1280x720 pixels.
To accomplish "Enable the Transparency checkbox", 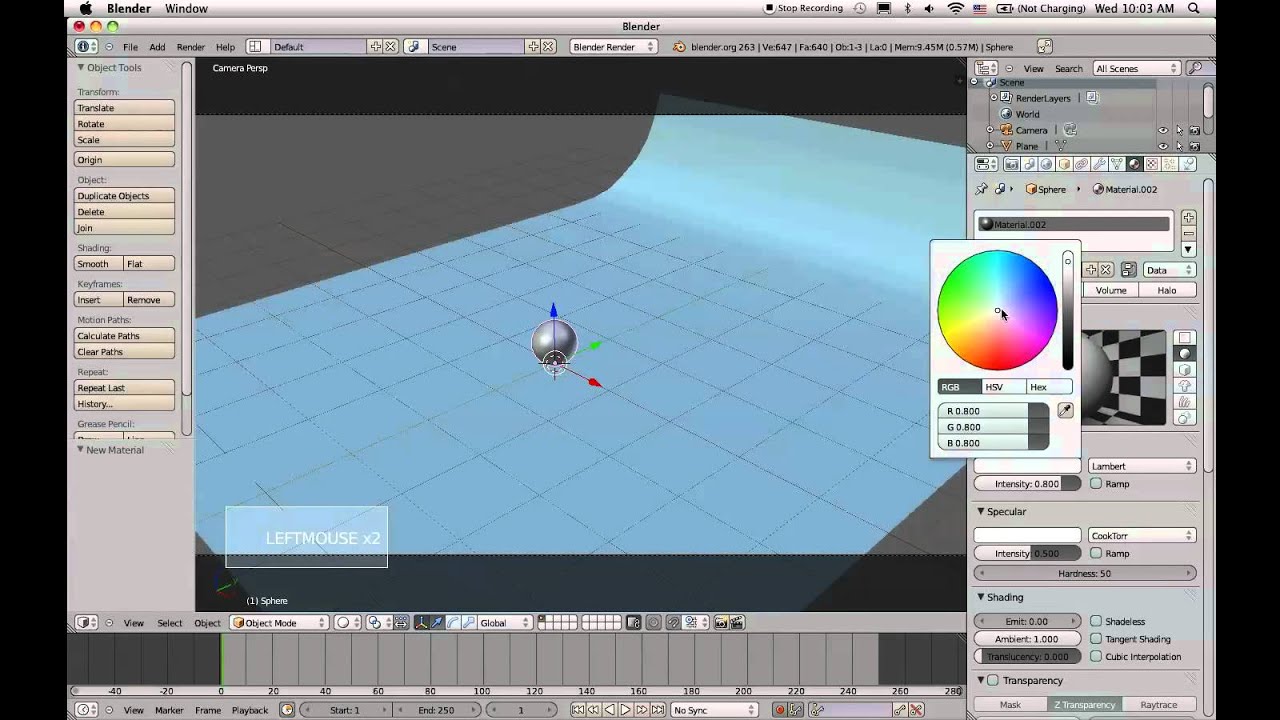I will pos(993,681).
